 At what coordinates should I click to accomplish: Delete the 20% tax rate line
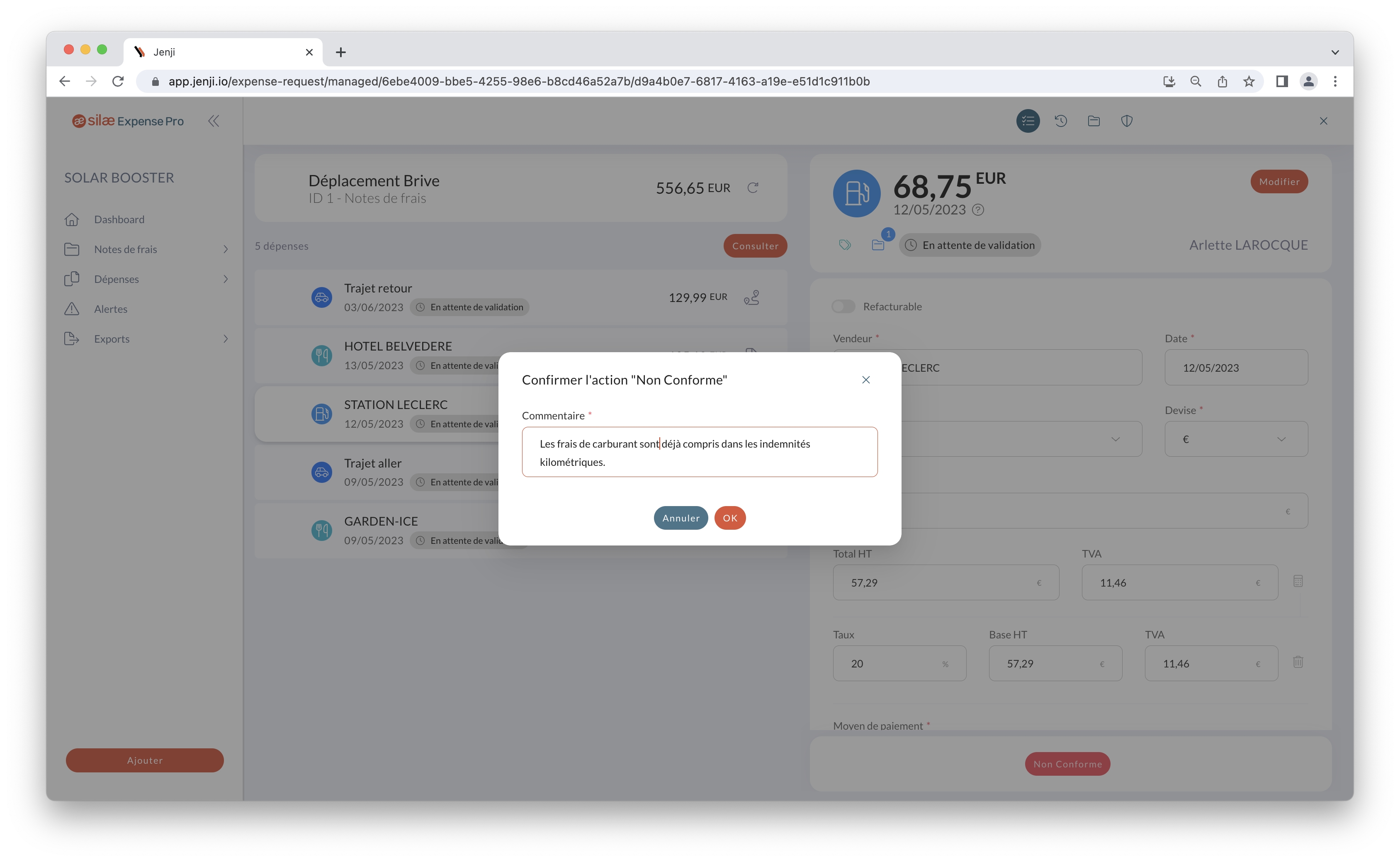coord(1298,662)
